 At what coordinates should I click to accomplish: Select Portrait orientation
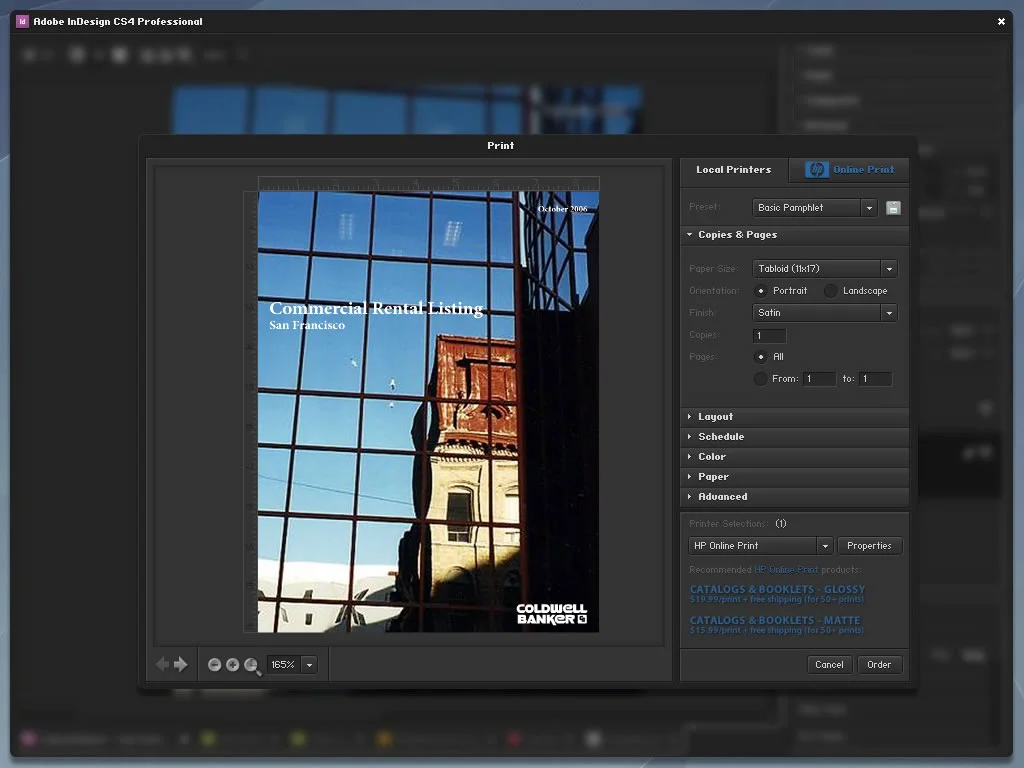(761, 291)
